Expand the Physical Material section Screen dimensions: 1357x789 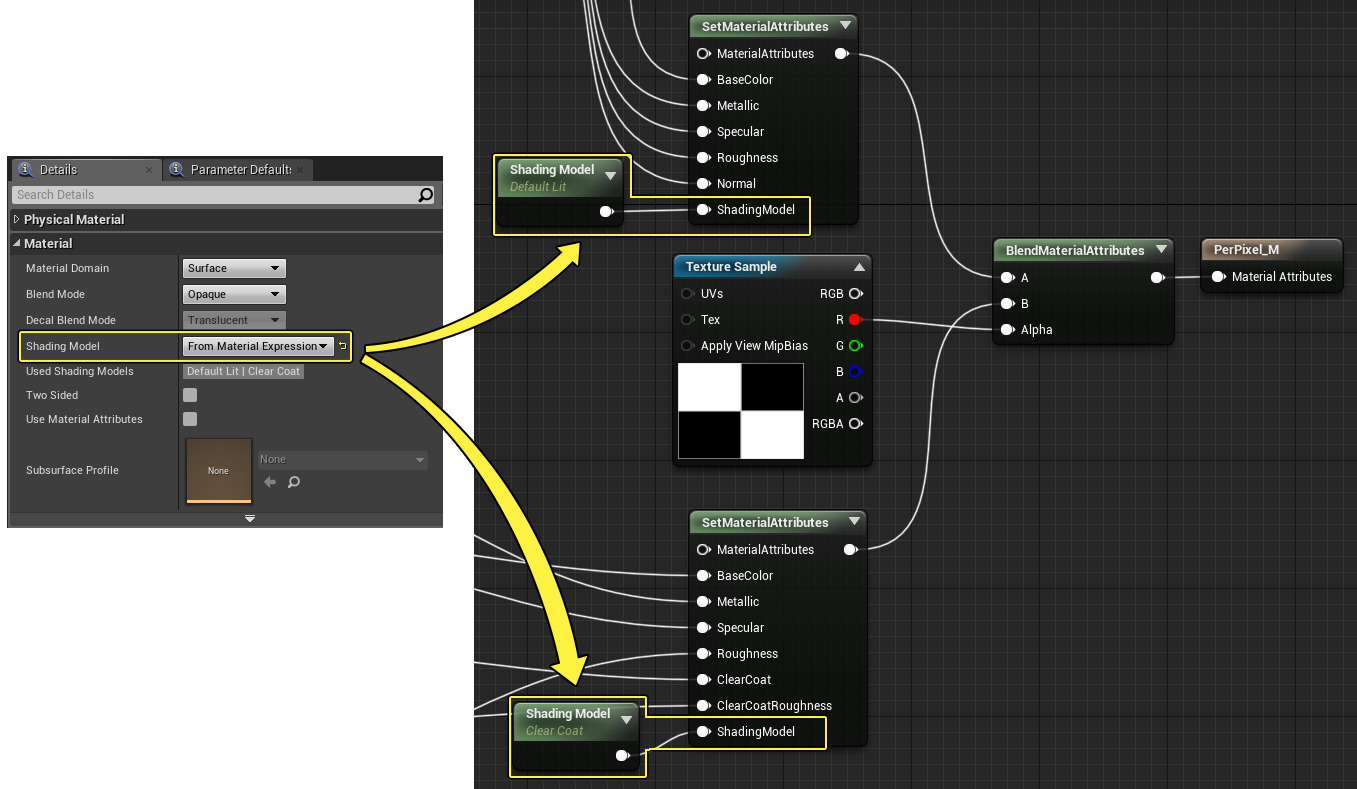tap(17, 219)
